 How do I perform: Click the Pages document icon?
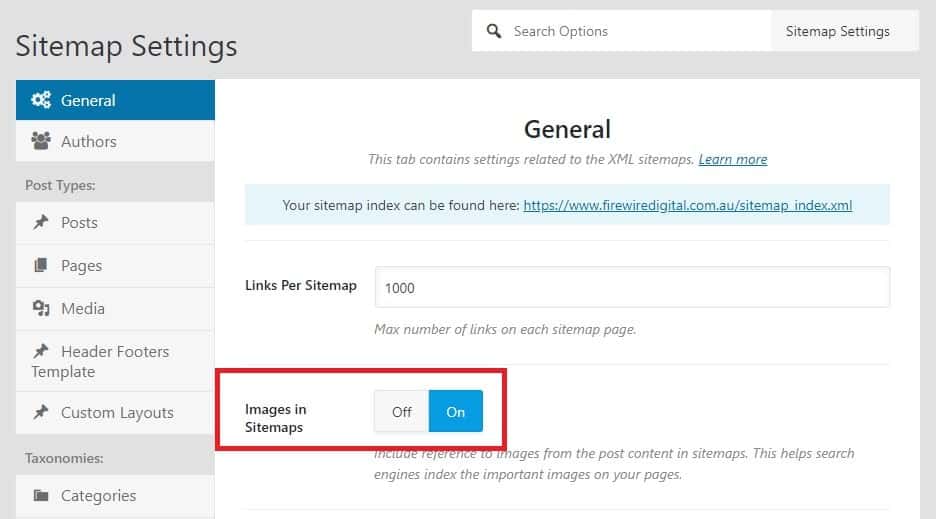pos(41,265)
